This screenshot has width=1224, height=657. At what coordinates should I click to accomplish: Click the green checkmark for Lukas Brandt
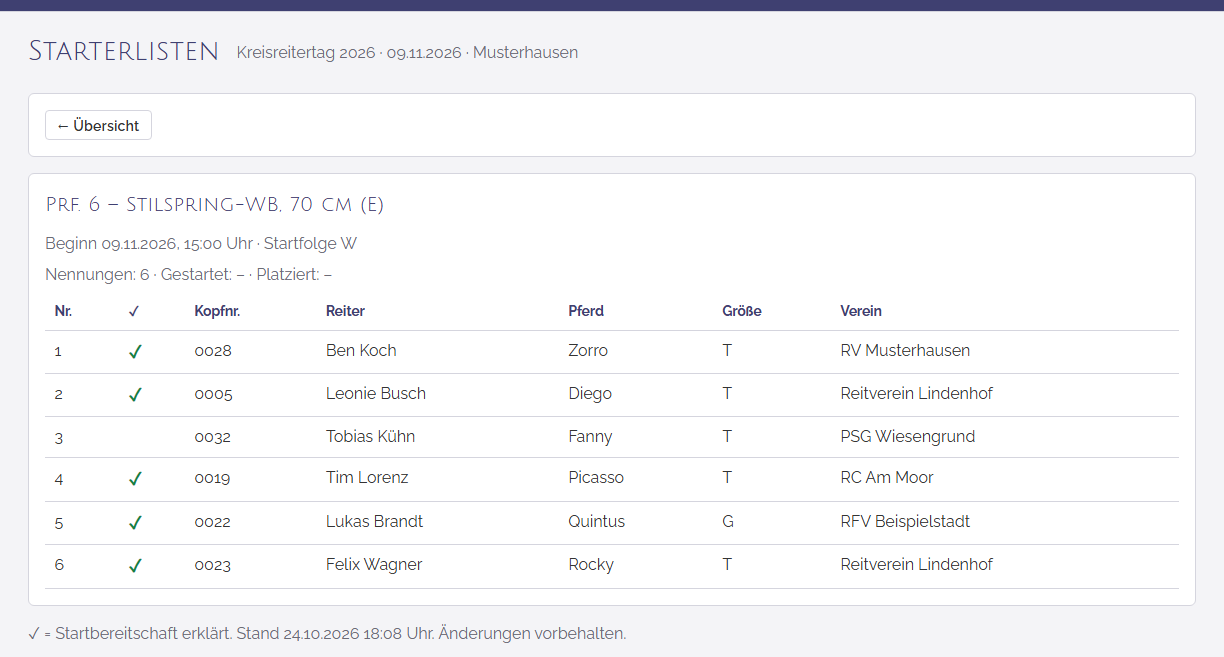(x=135, y=523)
